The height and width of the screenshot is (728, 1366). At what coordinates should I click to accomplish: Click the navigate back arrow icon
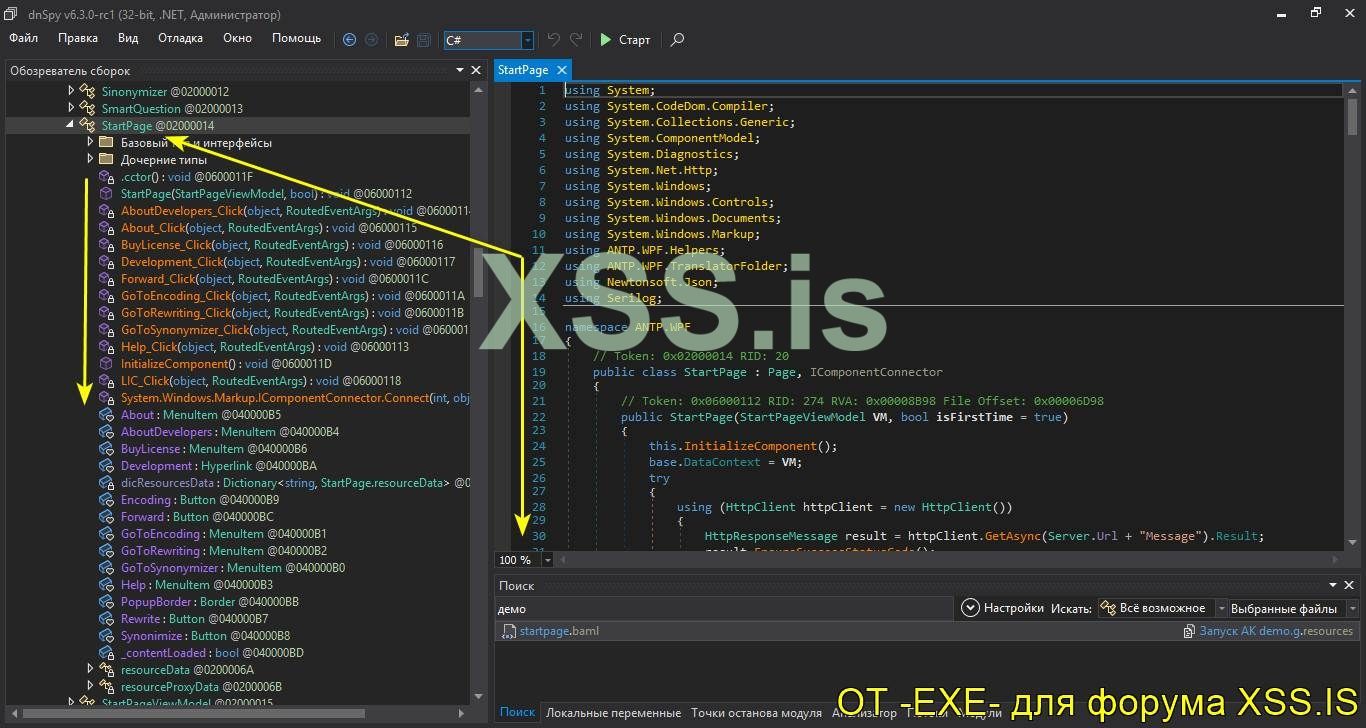point(349,40)
